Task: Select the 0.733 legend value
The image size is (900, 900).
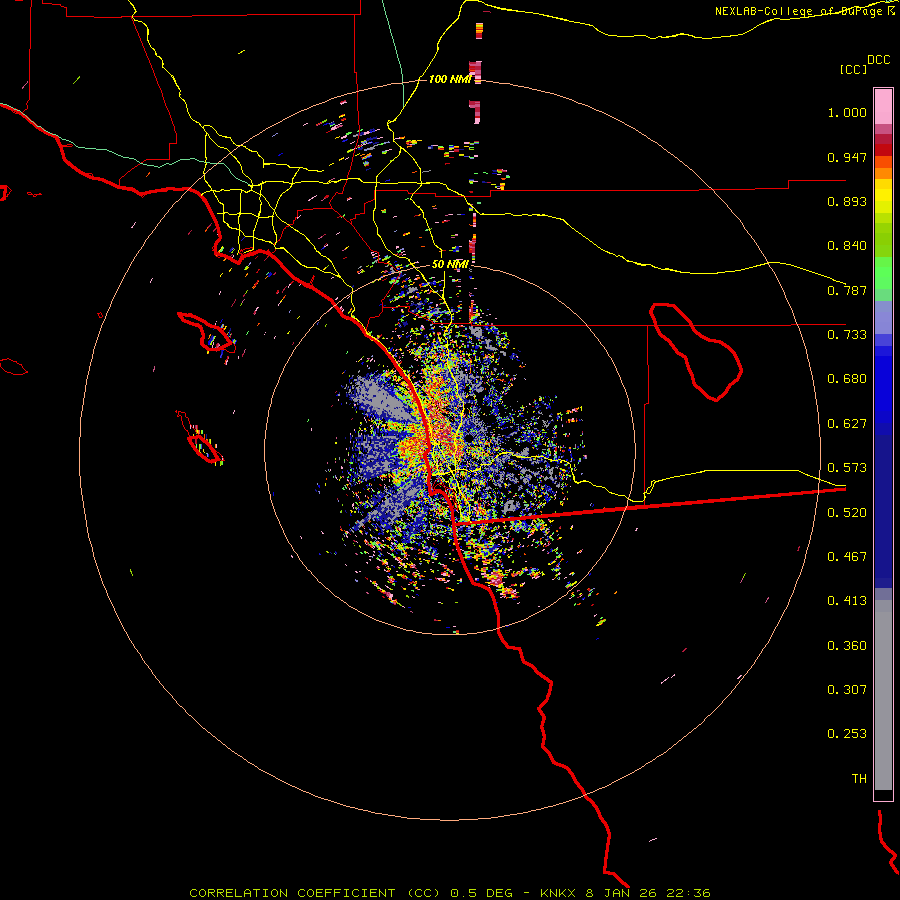Action: point(847,335)
